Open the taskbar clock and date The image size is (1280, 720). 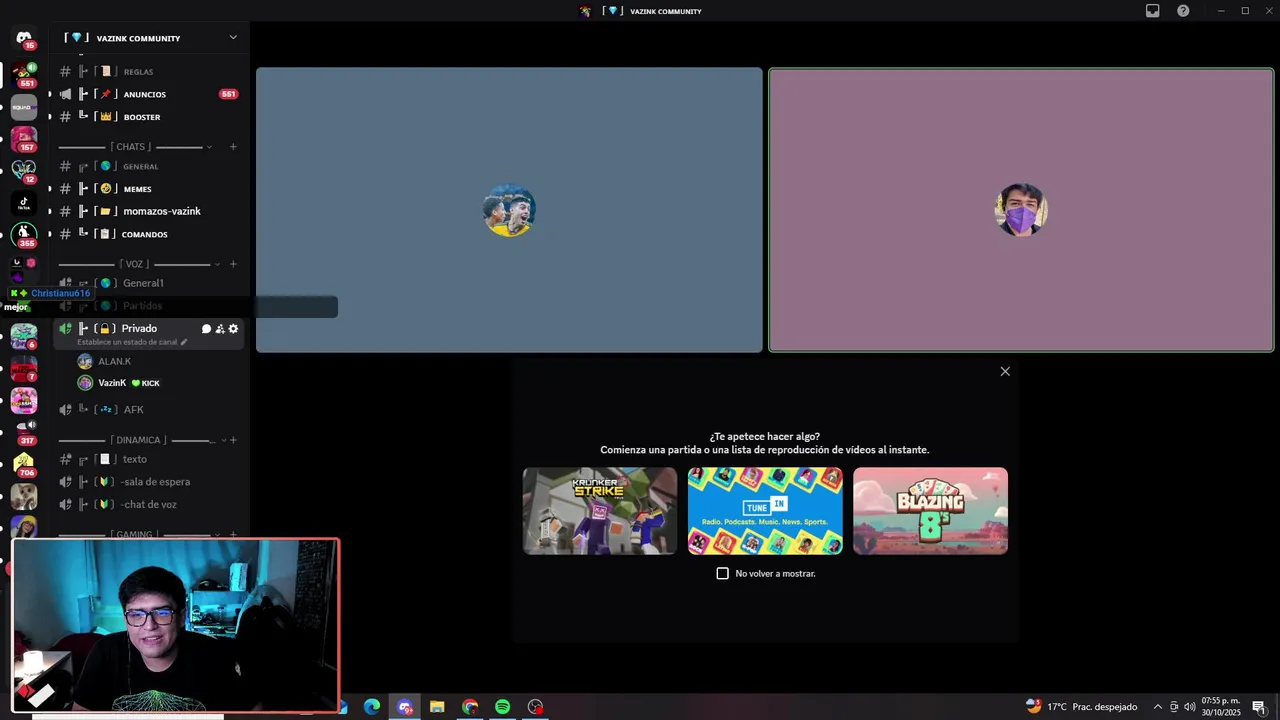[1221, 707]
